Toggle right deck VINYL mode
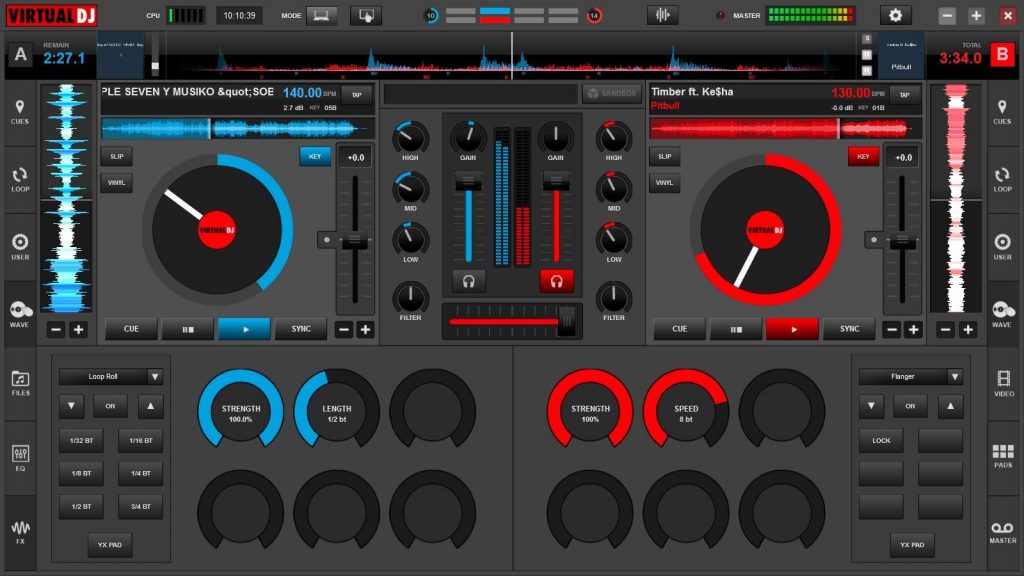The height and width of the screenshot is (576, 1024). [665, 183]
